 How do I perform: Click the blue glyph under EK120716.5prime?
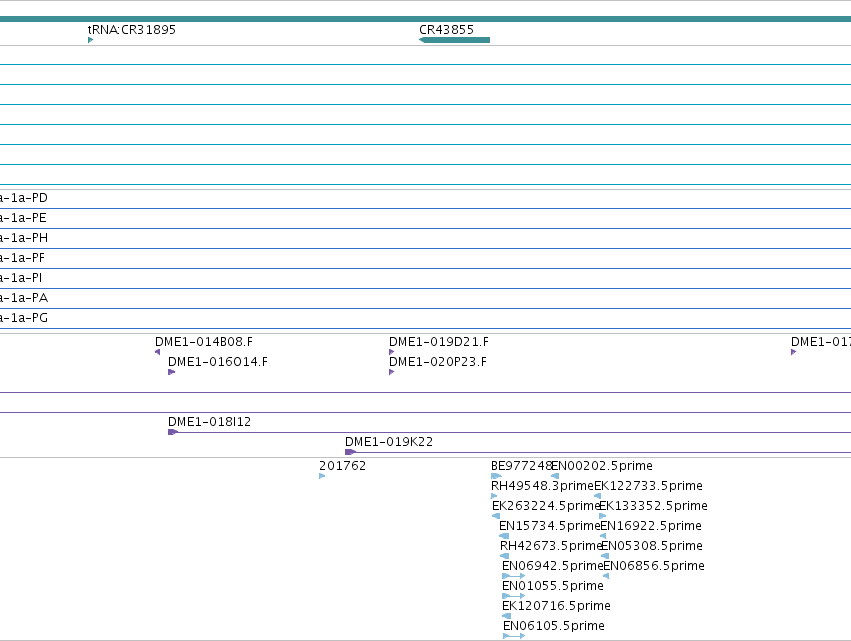click(506, 615)
